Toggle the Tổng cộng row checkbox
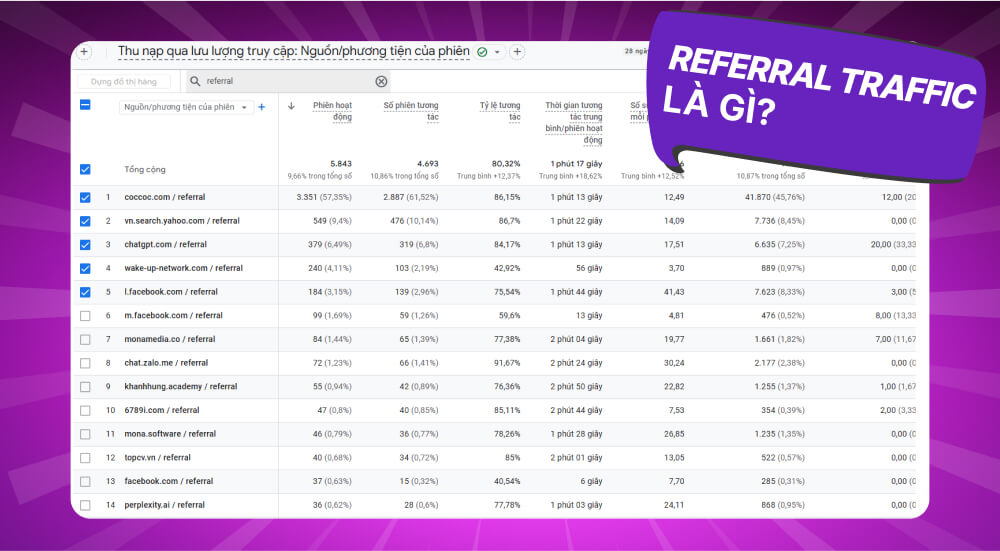 click(x=85, y=169)
